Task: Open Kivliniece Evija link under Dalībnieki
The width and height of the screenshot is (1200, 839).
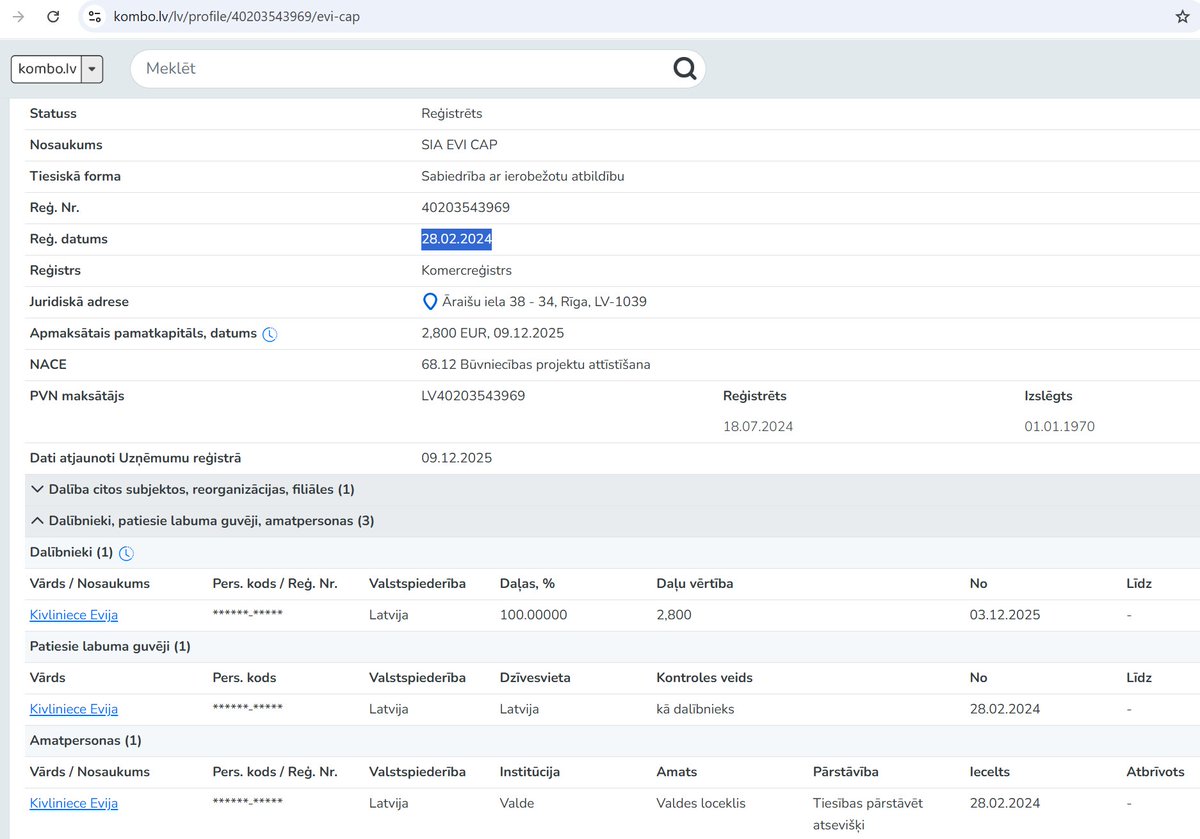Action: pos(74,615)
